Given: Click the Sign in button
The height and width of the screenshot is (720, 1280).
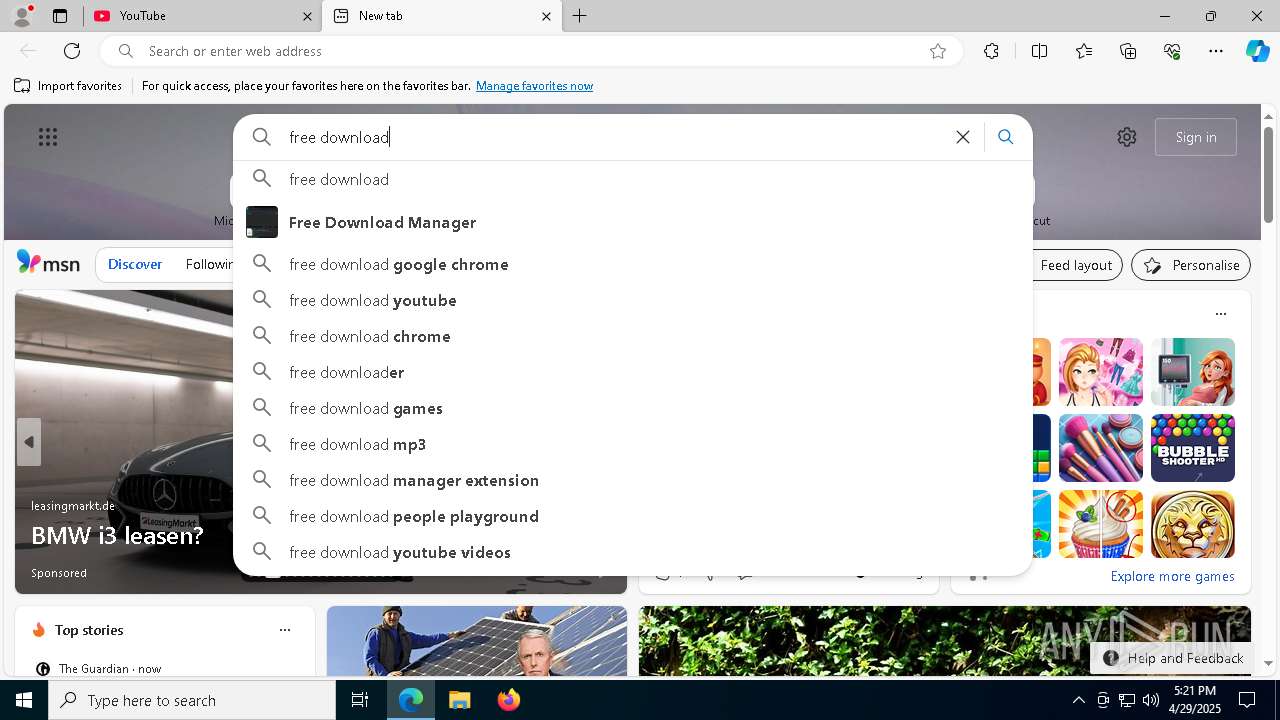Looking at the screenshot, I should pos(1196,137).
